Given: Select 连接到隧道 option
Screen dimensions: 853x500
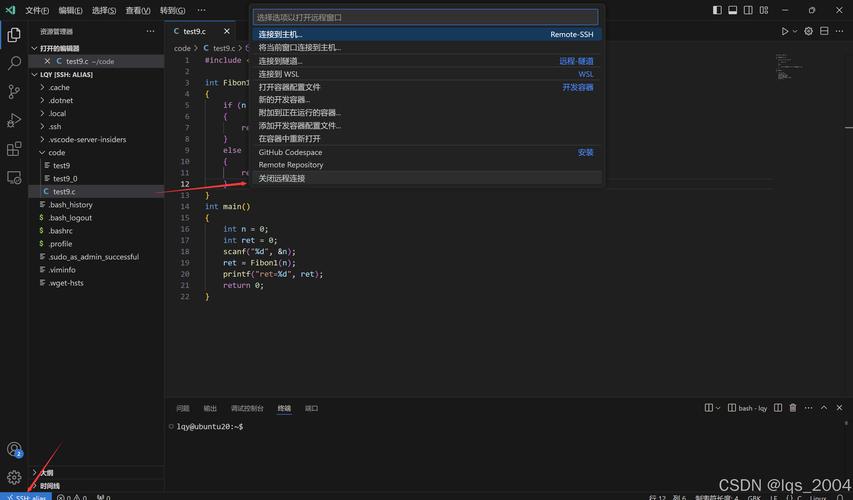Looking at the screenshot, I should point(426,61).
